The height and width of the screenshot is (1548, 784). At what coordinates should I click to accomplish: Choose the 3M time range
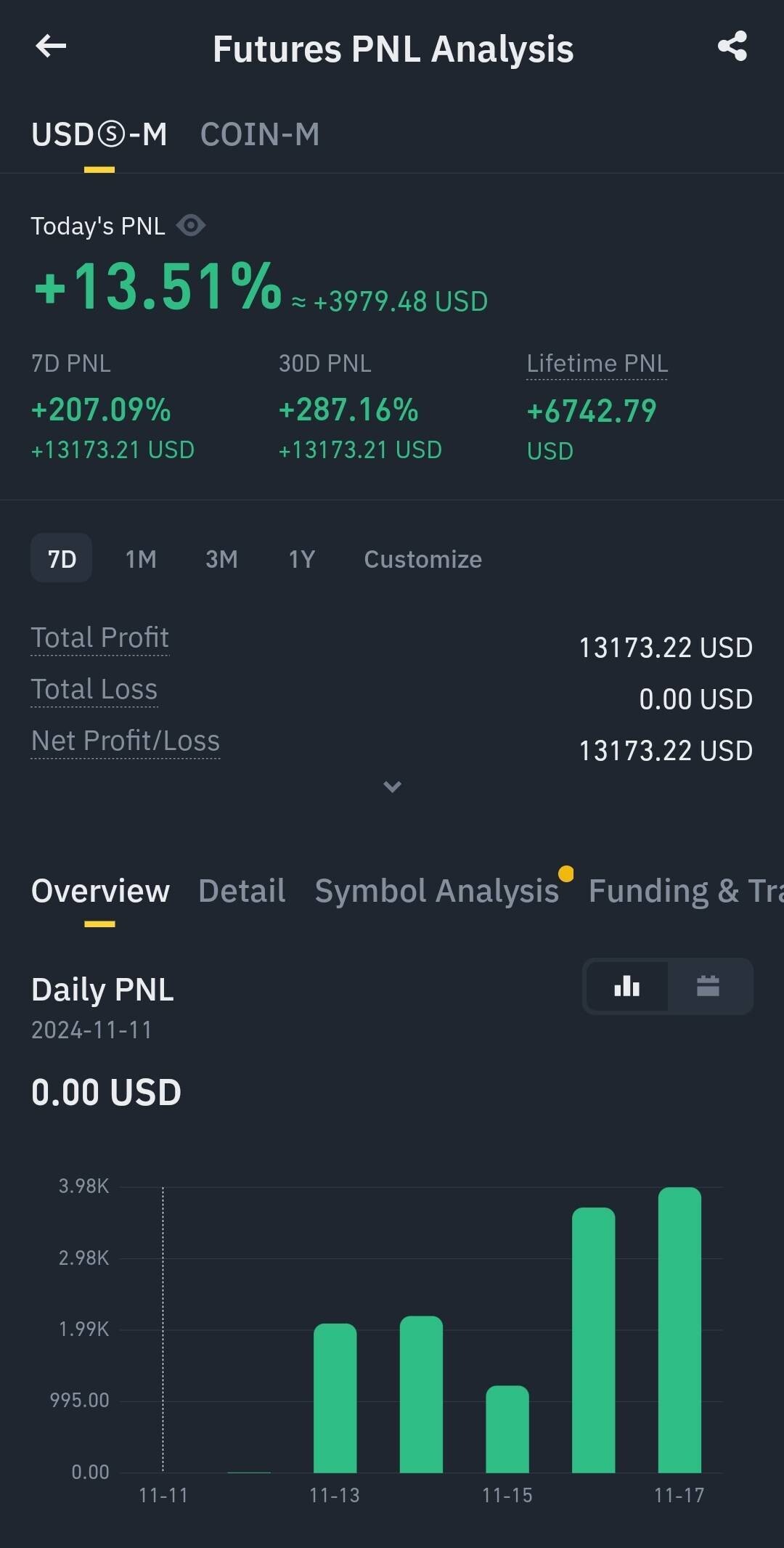point(221,559)
